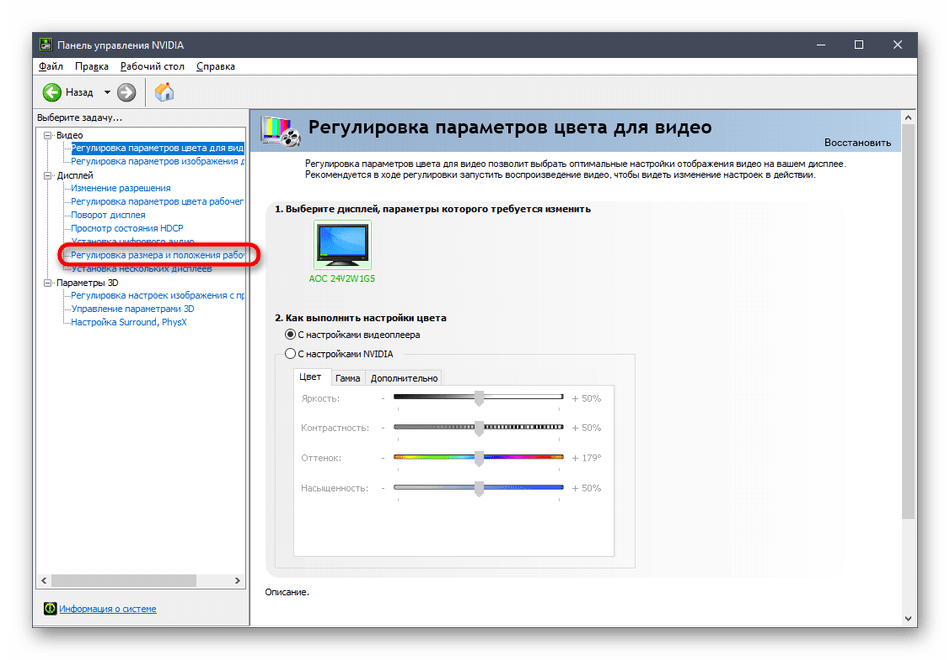950x660 pixels.
Task: Open the Back button history dropdown arrow
Action: [x=107, y=92]
